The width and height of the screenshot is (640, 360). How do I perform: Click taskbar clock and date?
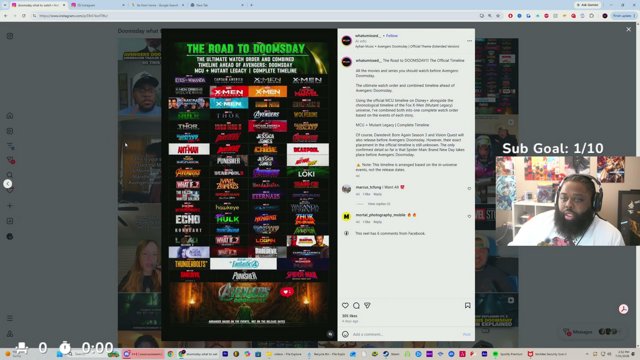[x=623, y=354]
